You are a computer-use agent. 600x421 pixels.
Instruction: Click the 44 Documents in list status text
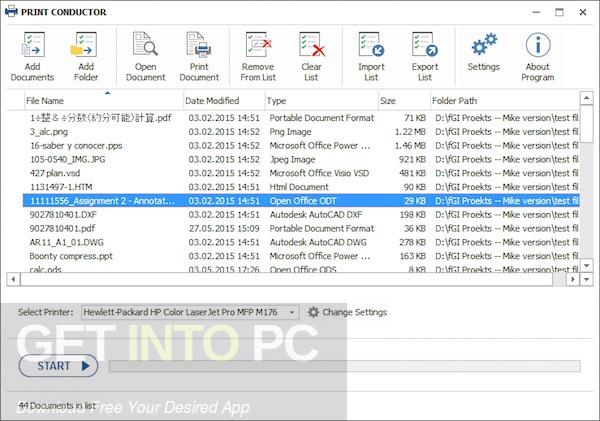click(x=57, y=405)
